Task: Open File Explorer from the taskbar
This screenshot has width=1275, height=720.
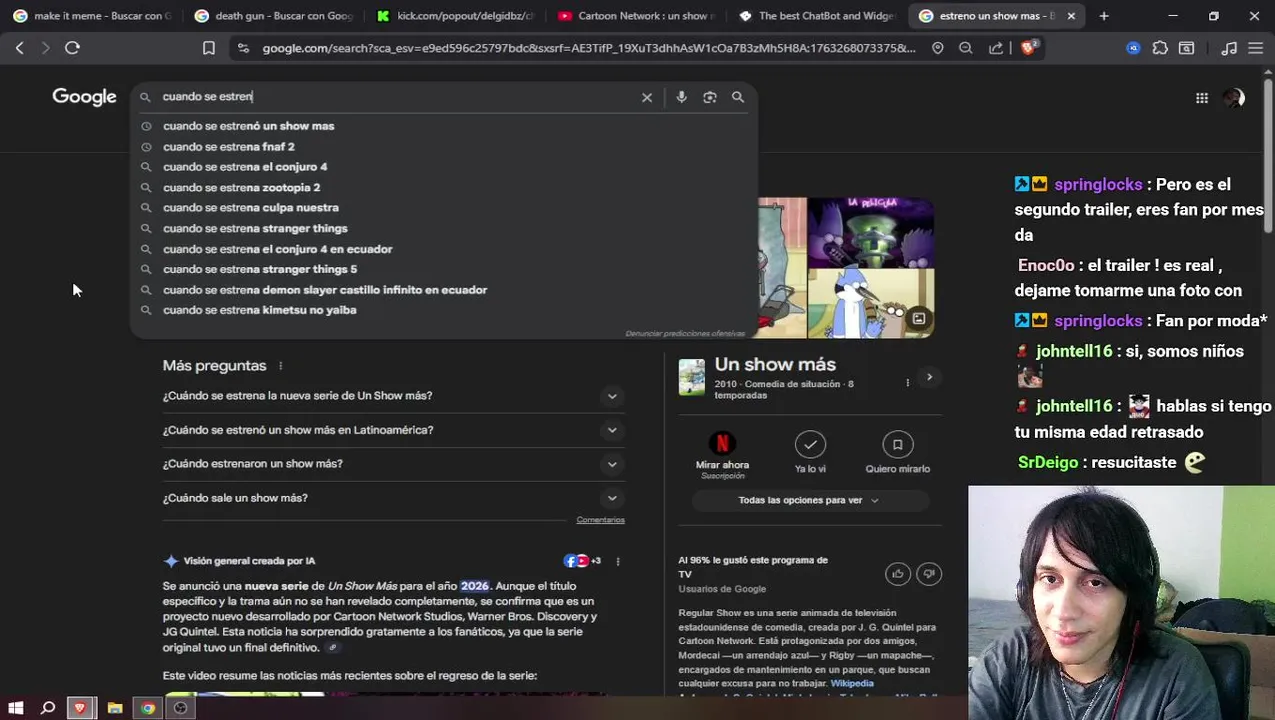Action: coord(115,708)
